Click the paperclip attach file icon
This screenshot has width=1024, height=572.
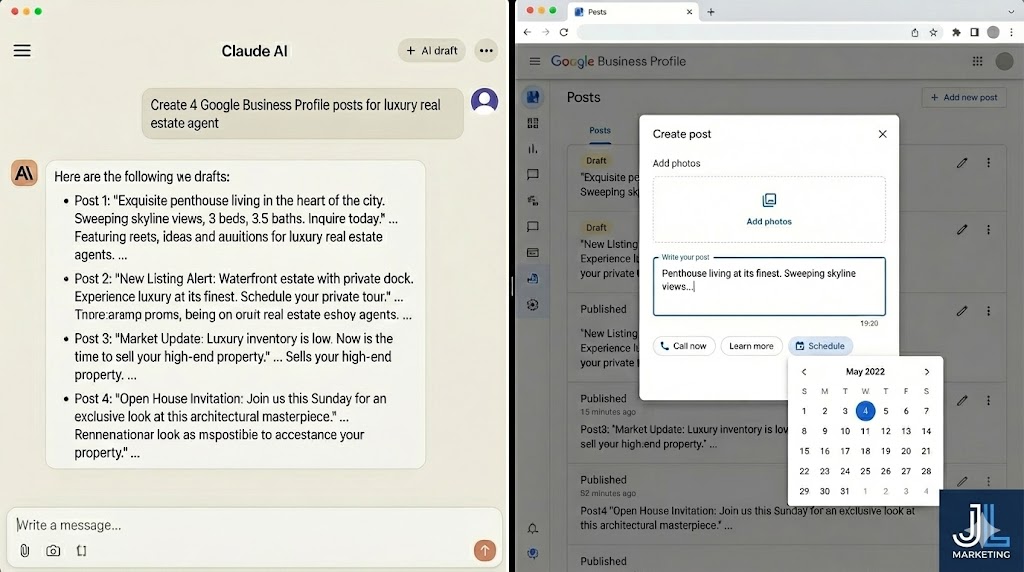coord(24,551)
